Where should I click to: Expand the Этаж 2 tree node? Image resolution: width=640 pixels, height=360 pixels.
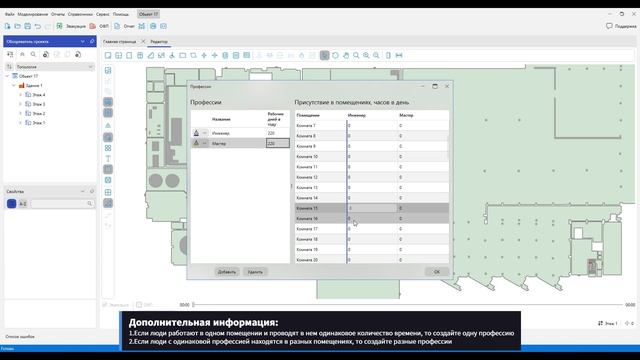coord(20,113)
